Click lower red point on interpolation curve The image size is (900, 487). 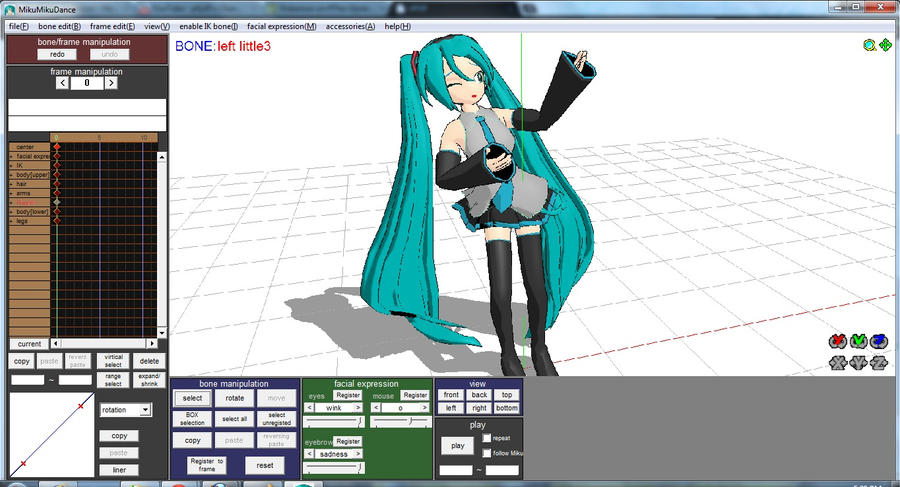(x=23, y=463)
